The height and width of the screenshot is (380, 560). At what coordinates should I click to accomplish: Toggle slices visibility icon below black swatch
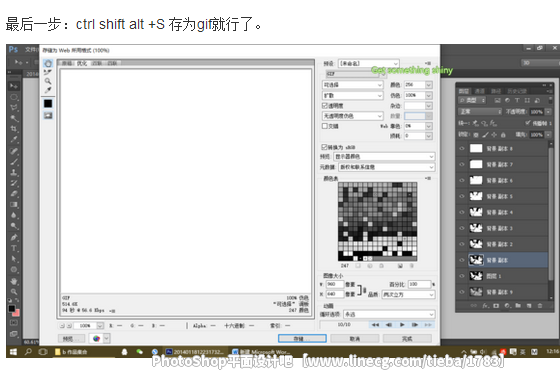(x=48, y=115)
